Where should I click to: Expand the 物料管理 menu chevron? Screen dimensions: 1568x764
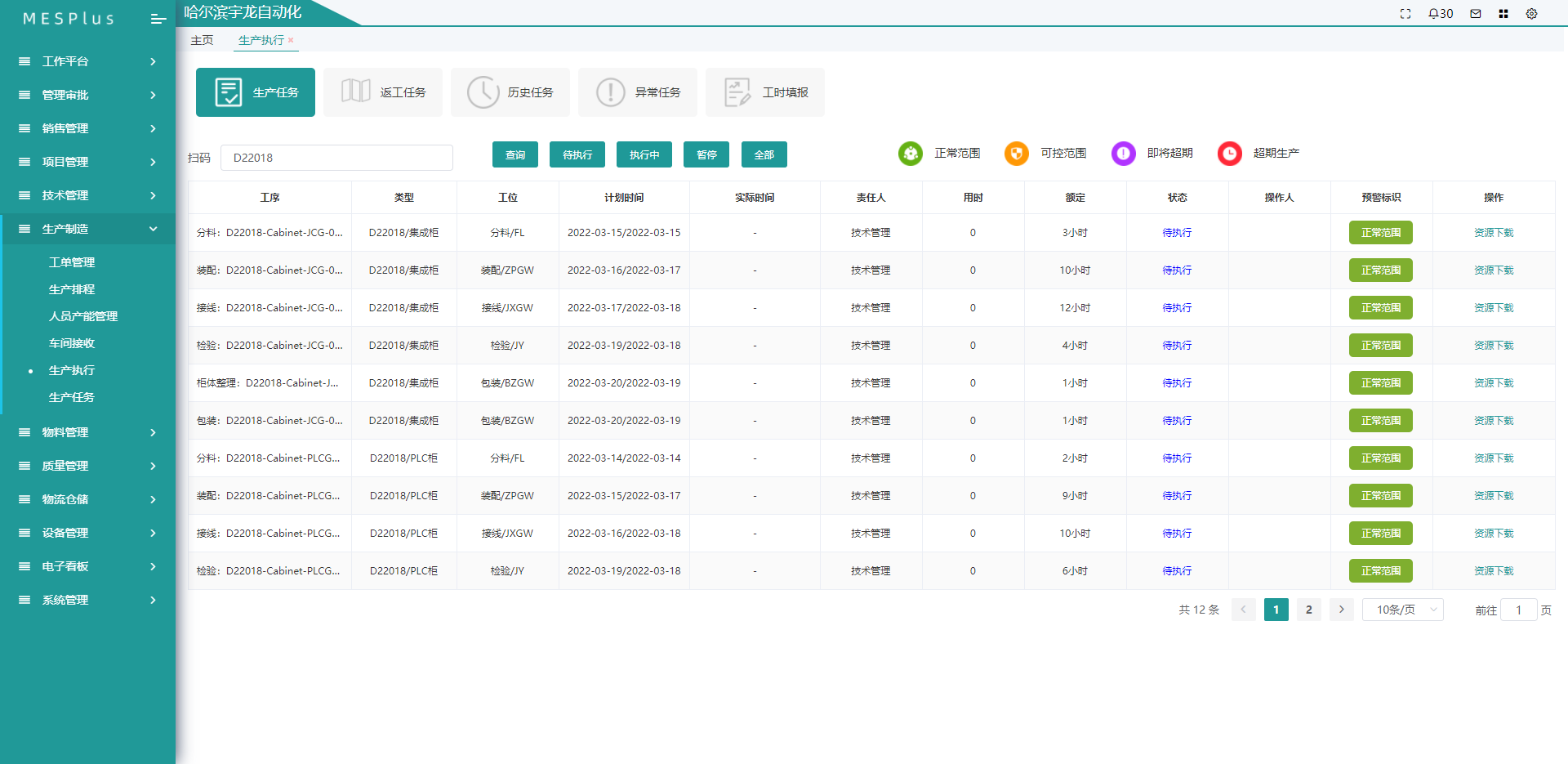tap(153, 432)
